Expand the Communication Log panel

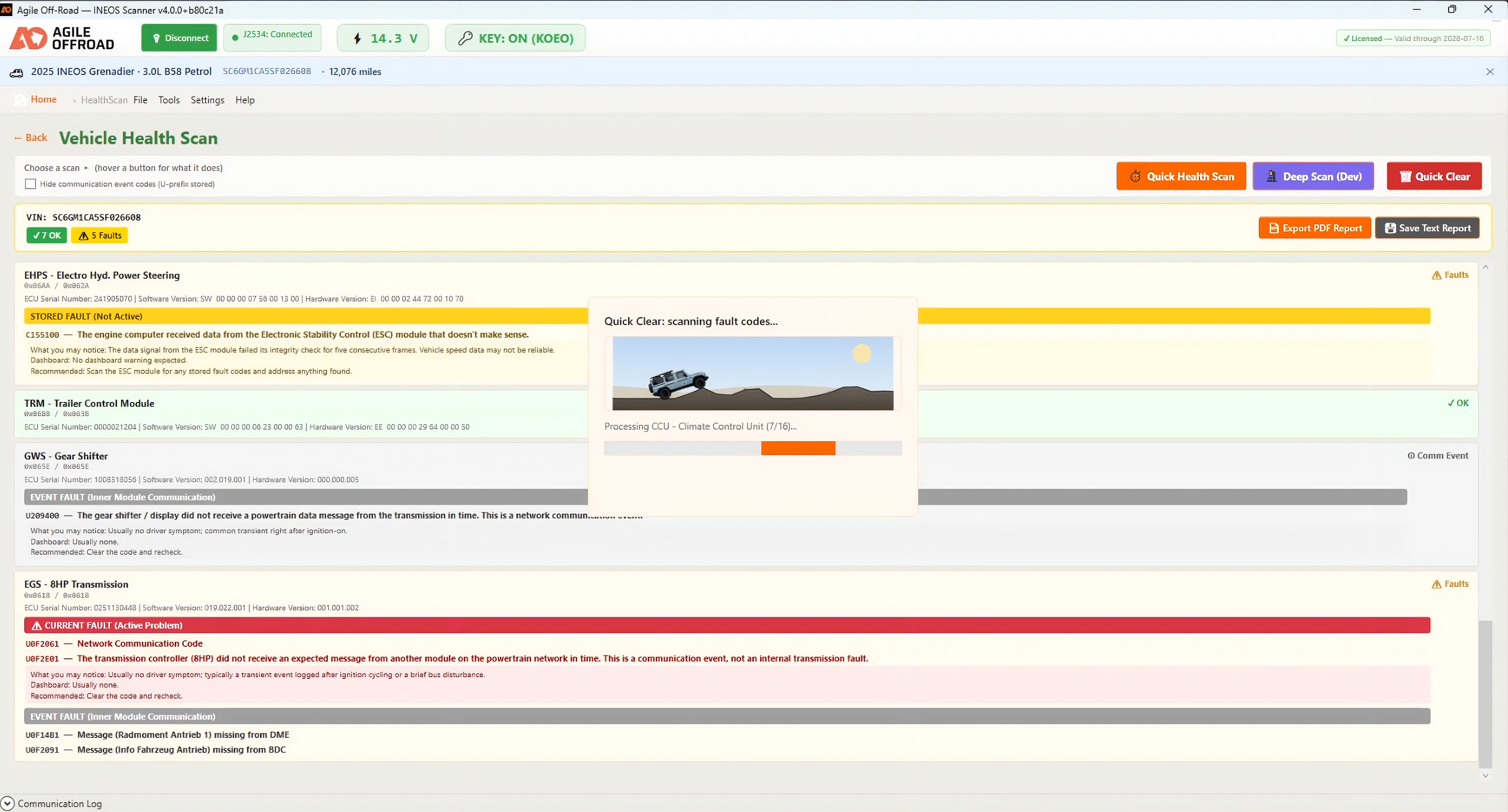pyautogui.click(x=8, y=804)
